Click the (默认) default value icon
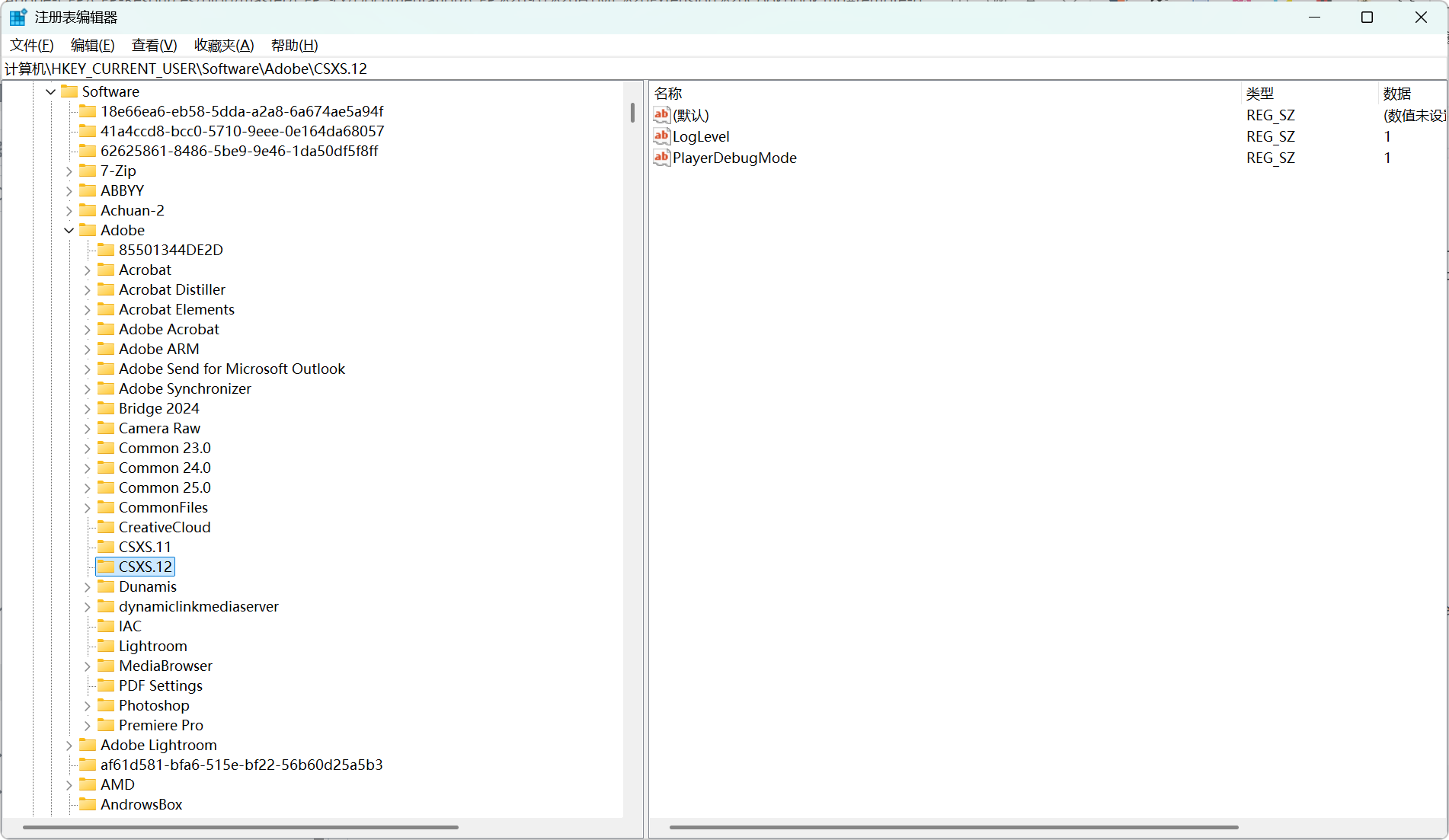Image resolution: width=1449 pixels, height=840 pixels. (x=661, y=115)
